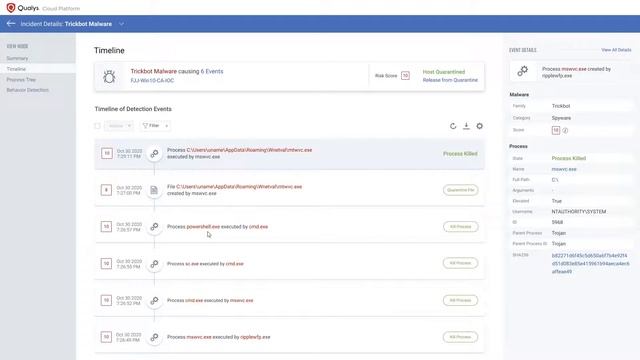Image resolution: width=640 pixels, height=360 pixels.
Task: Open the first event's executable path link
Action: pos(249,150)
